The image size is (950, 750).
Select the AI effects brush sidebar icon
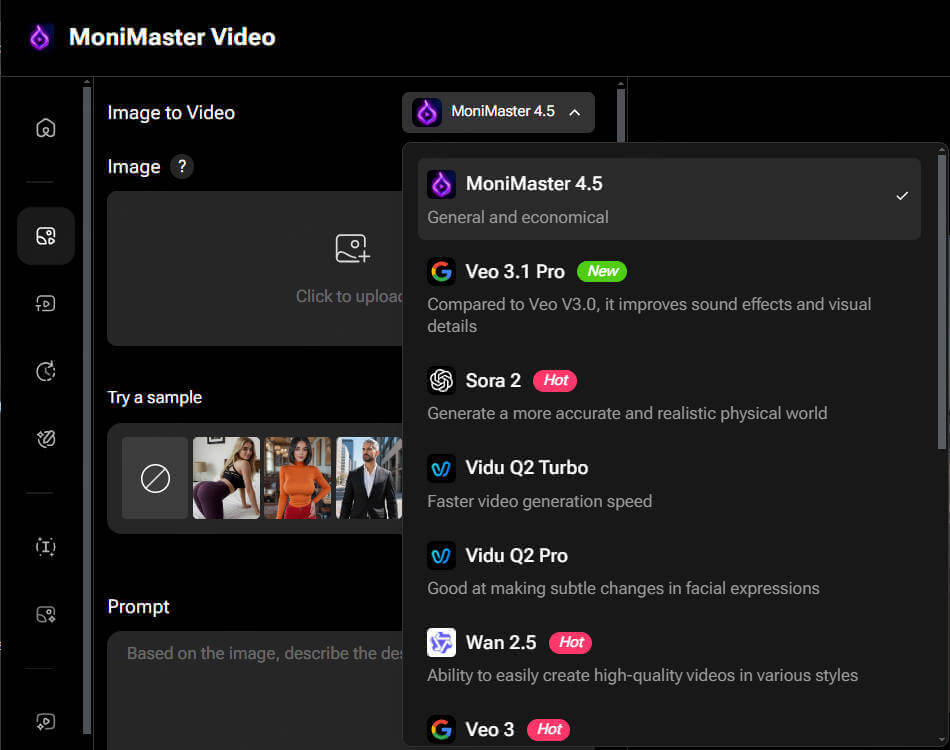pyautogui.click(x=45, y=438)
